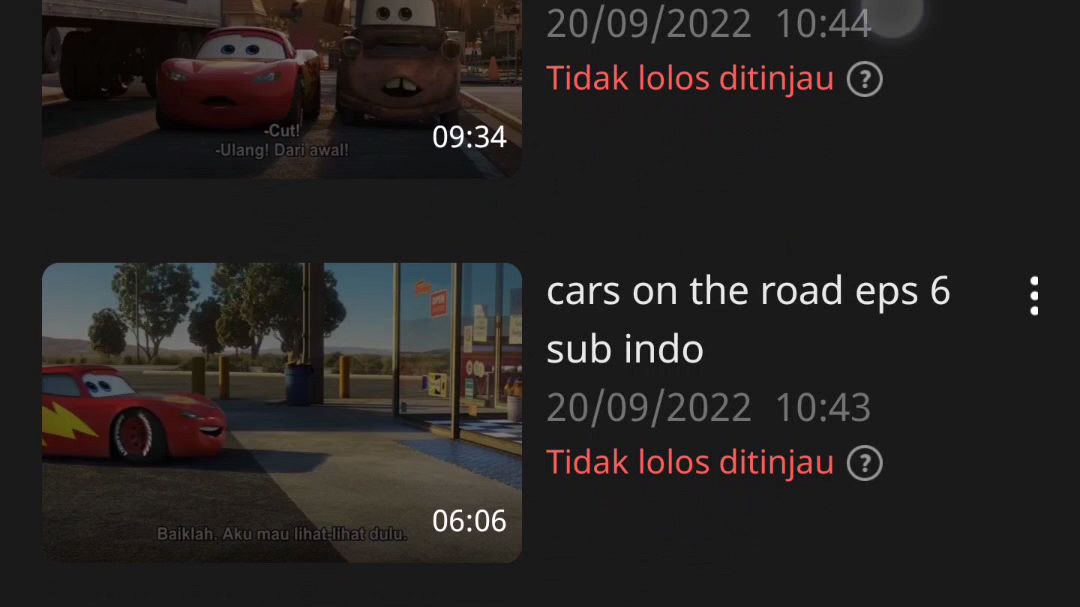Open three-dot menu for eps 6 video
Viewport: 1080px width, 607px height.
click(x=1034, y=296)
